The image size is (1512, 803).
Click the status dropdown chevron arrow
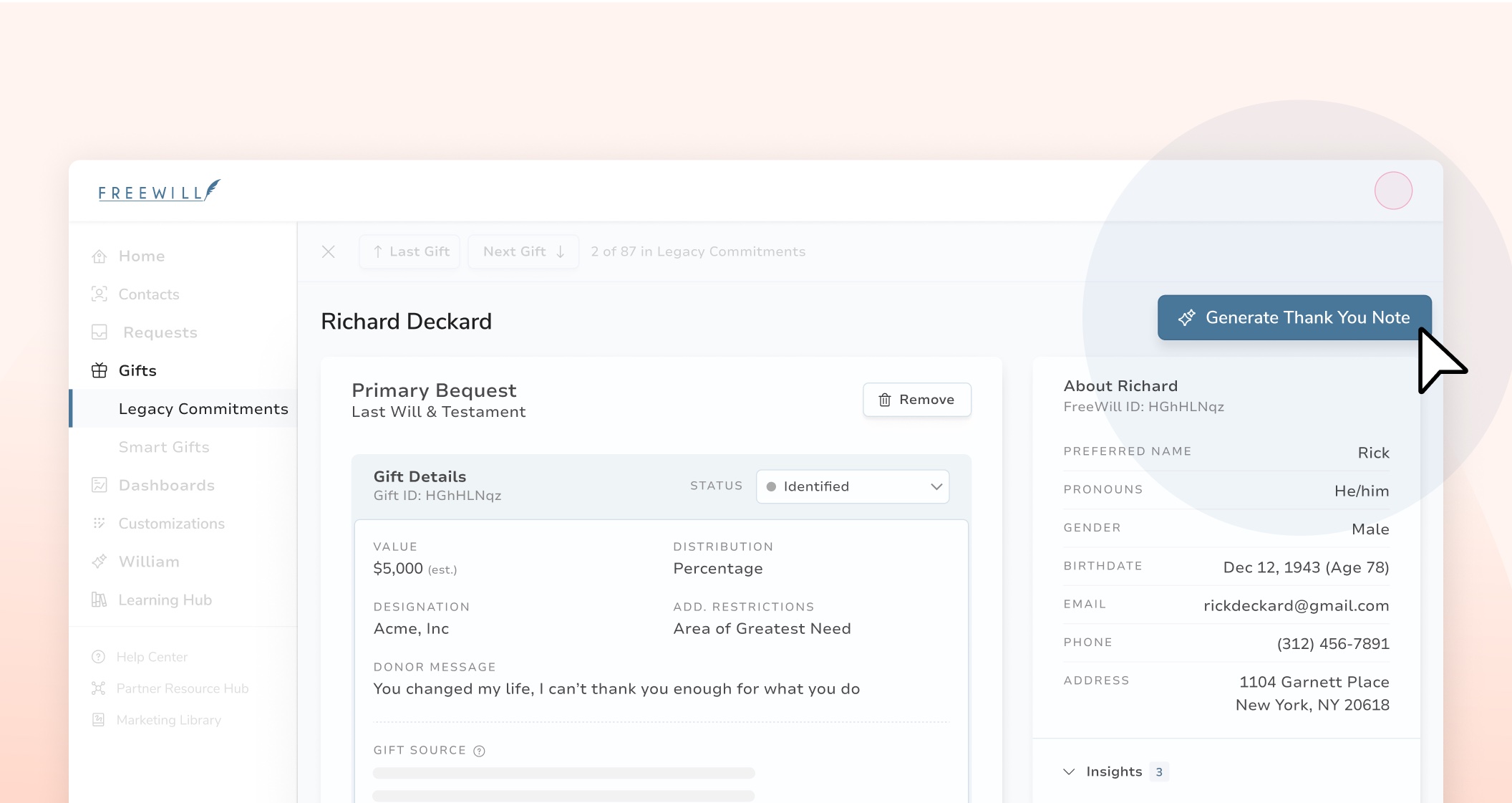936,486
